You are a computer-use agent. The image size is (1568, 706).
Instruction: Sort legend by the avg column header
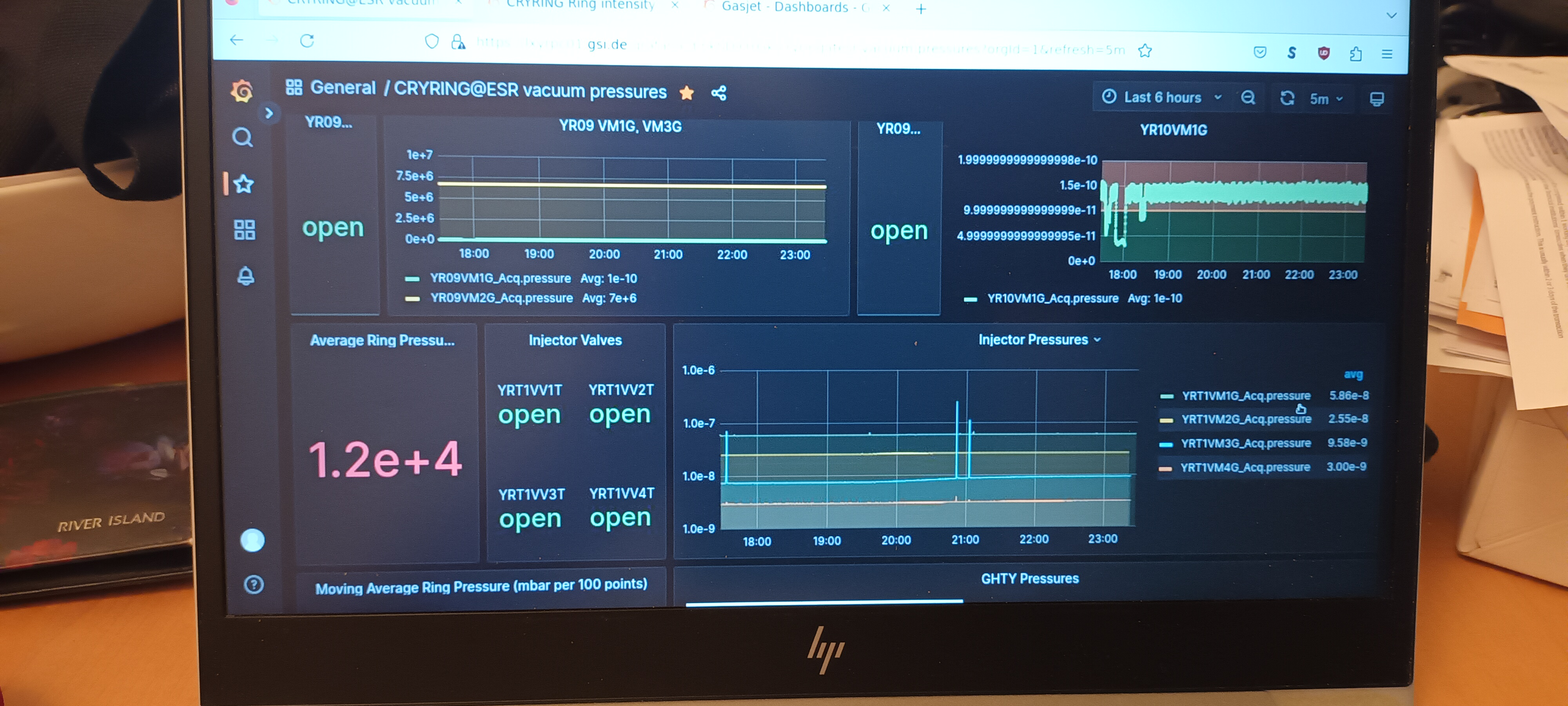click(x=1353, y=375)
